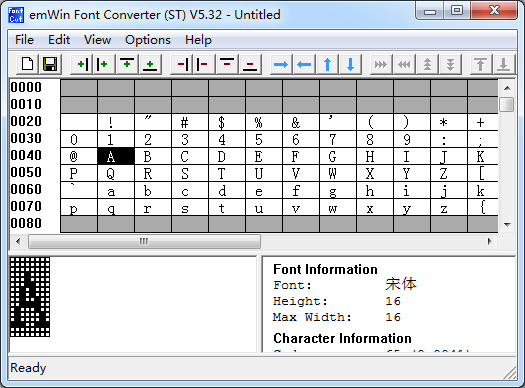
Task: Open the View menu
Action: tap(97, 40)
